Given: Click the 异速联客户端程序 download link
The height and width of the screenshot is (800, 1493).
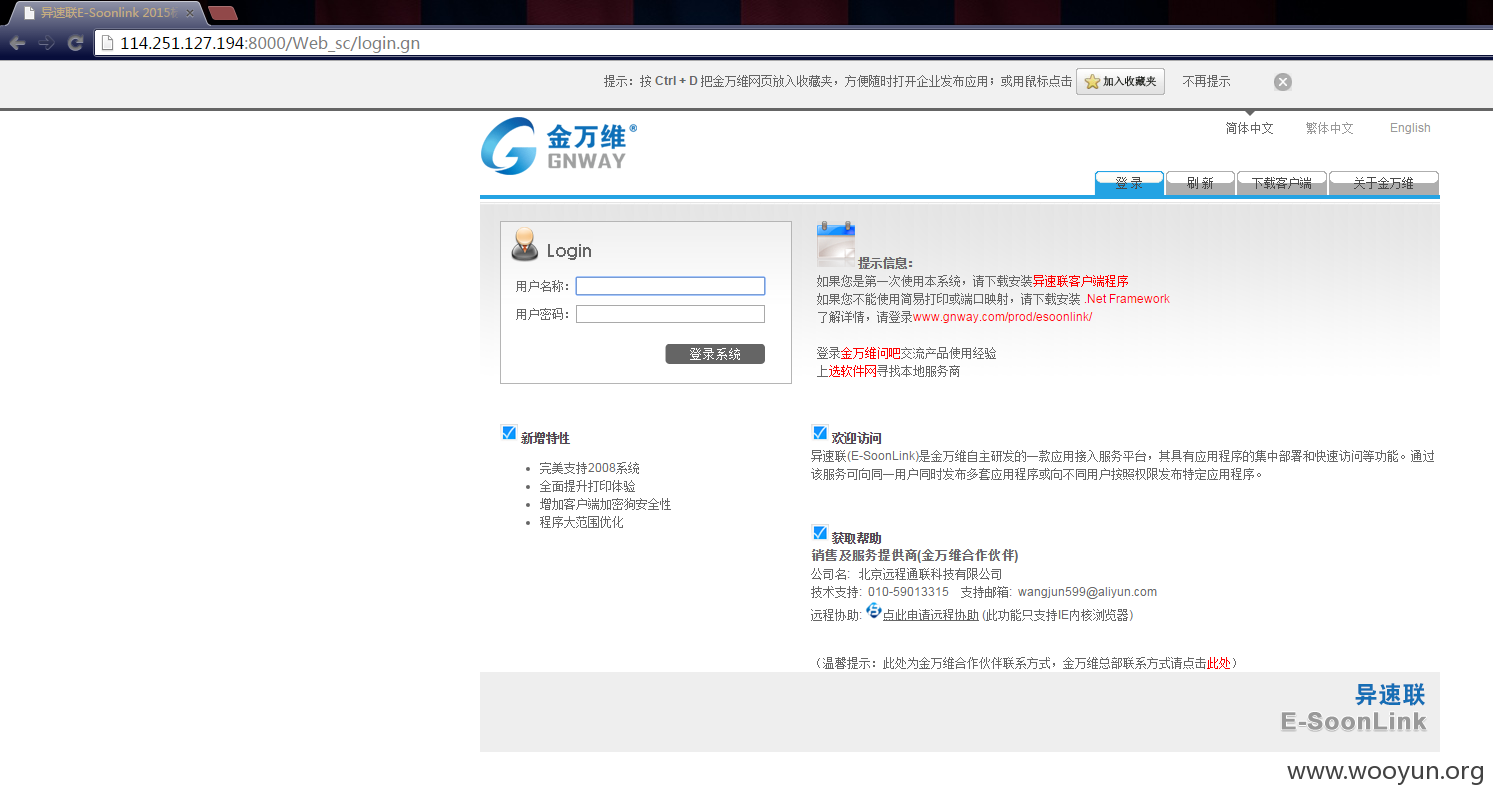Looking at the screenshot, I should tap(1080, 282).
